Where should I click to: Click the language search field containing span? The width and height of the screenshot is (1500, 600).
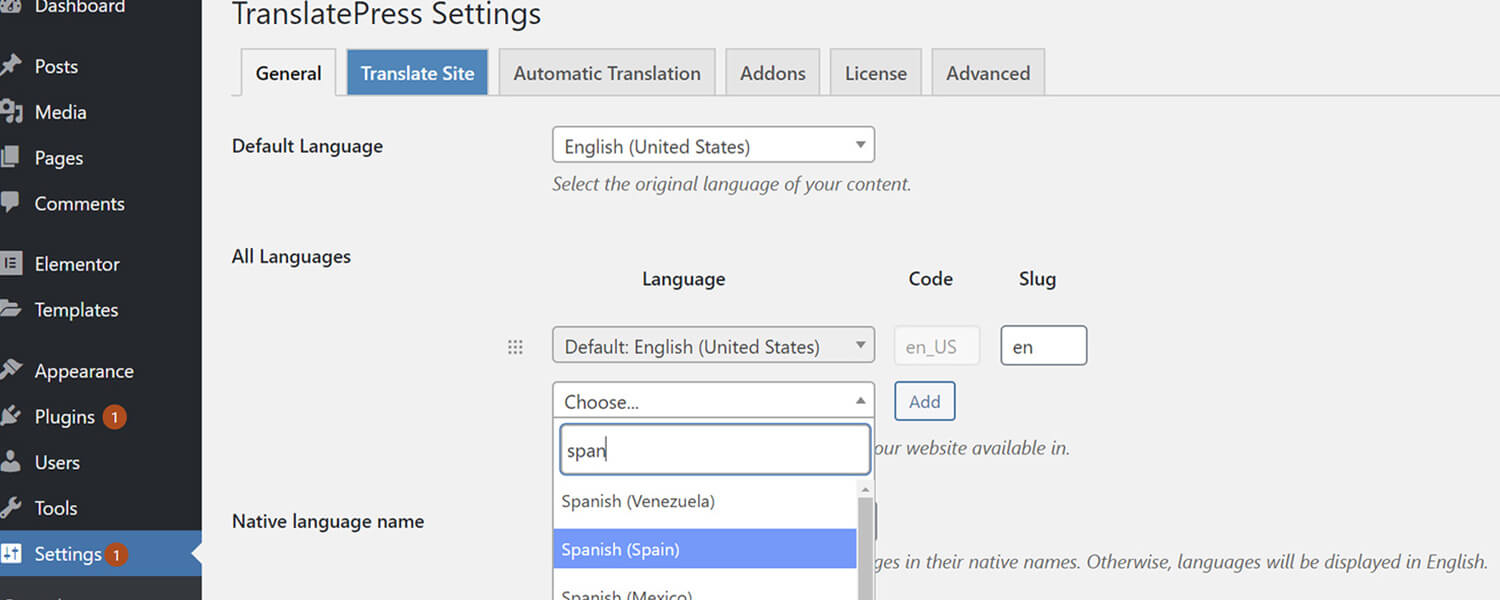(714, 450)
